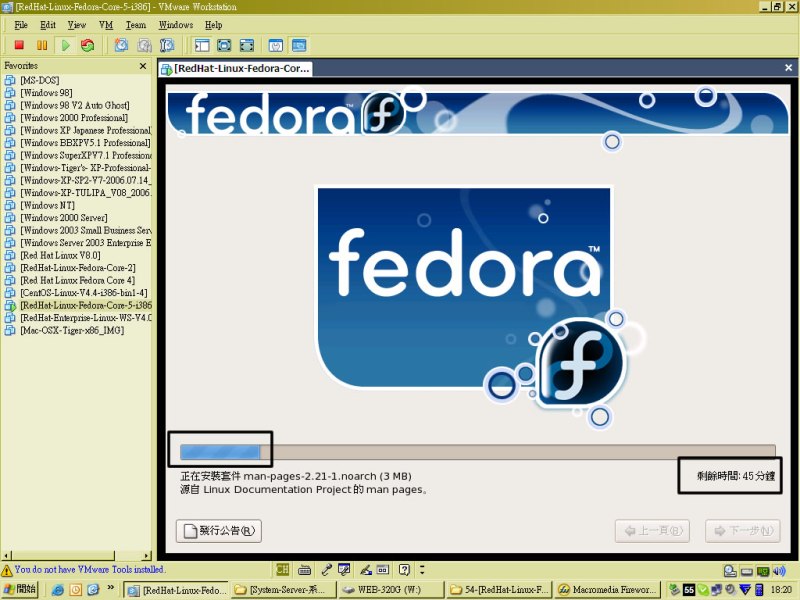
Task: Click the 18:20 taskbar clock
Action: (x=781, y=590)
